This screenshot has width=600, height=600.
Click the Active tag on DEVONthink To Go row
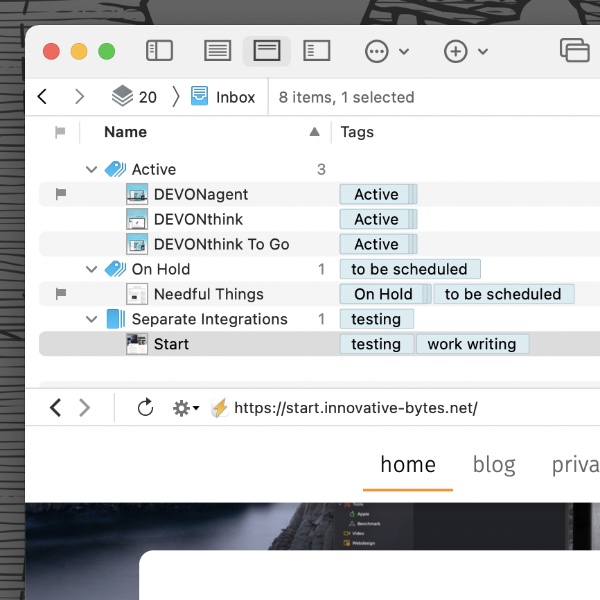coord(376,244)
